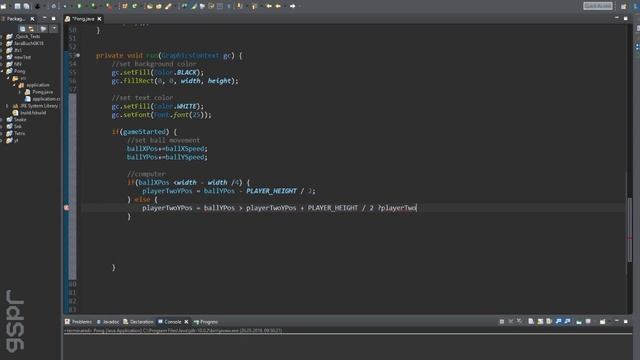This screenshot has height=360, width=640.
Task: Click the Open Task toolbar icon
Action: [158, 6]
